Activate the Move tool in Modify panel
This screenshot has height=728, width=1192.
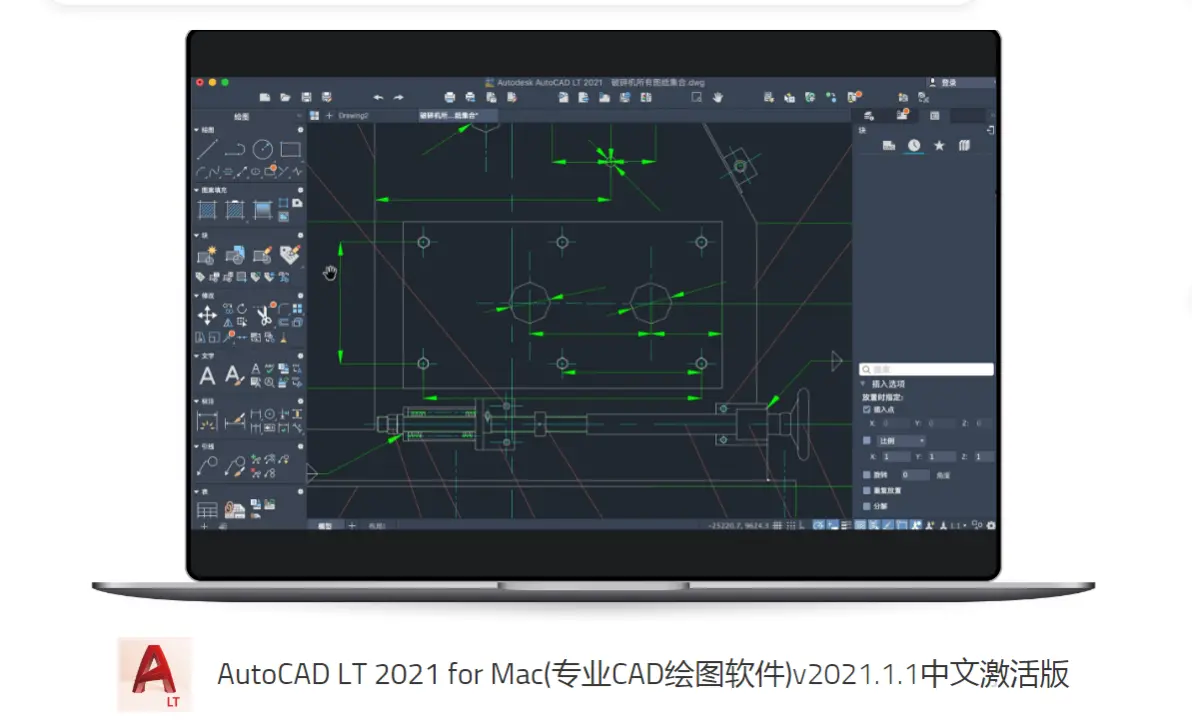[x=207, y=315]
